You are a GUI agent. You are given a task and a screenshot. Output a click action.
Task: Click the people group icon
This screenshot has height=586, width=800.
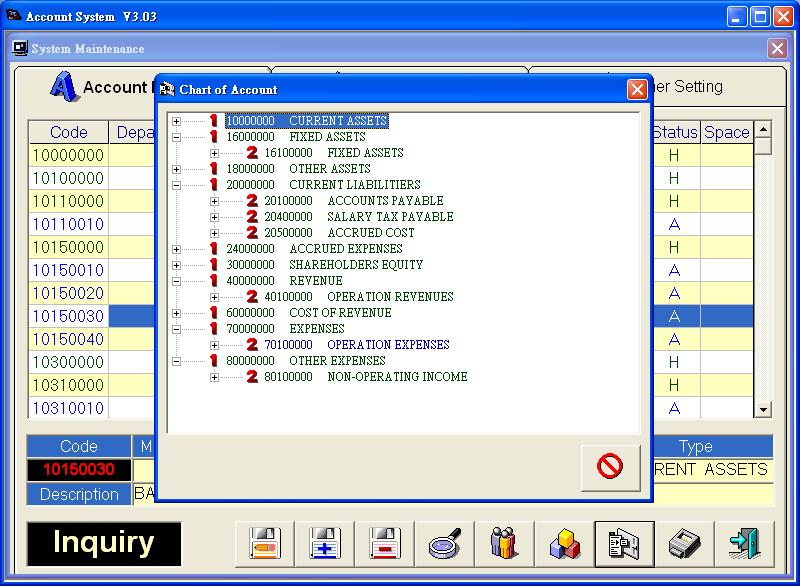click(504, 544)
